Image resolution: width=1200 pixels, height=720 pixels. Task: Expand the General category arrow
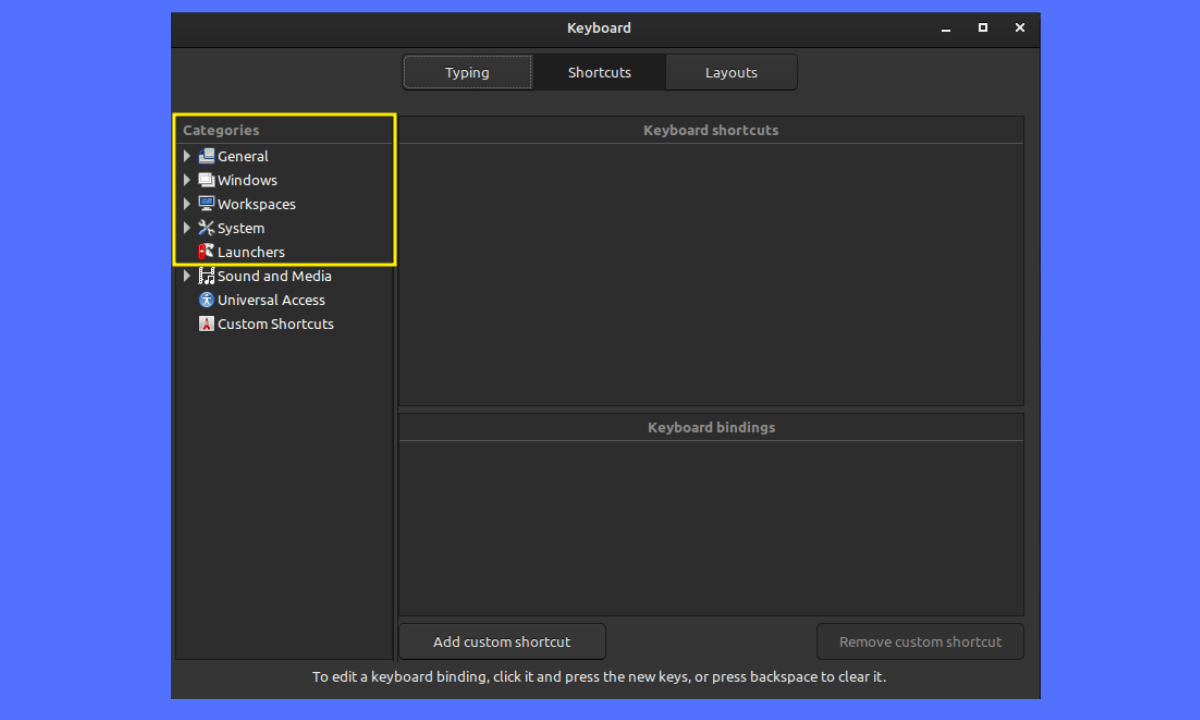tap(187, 156)
